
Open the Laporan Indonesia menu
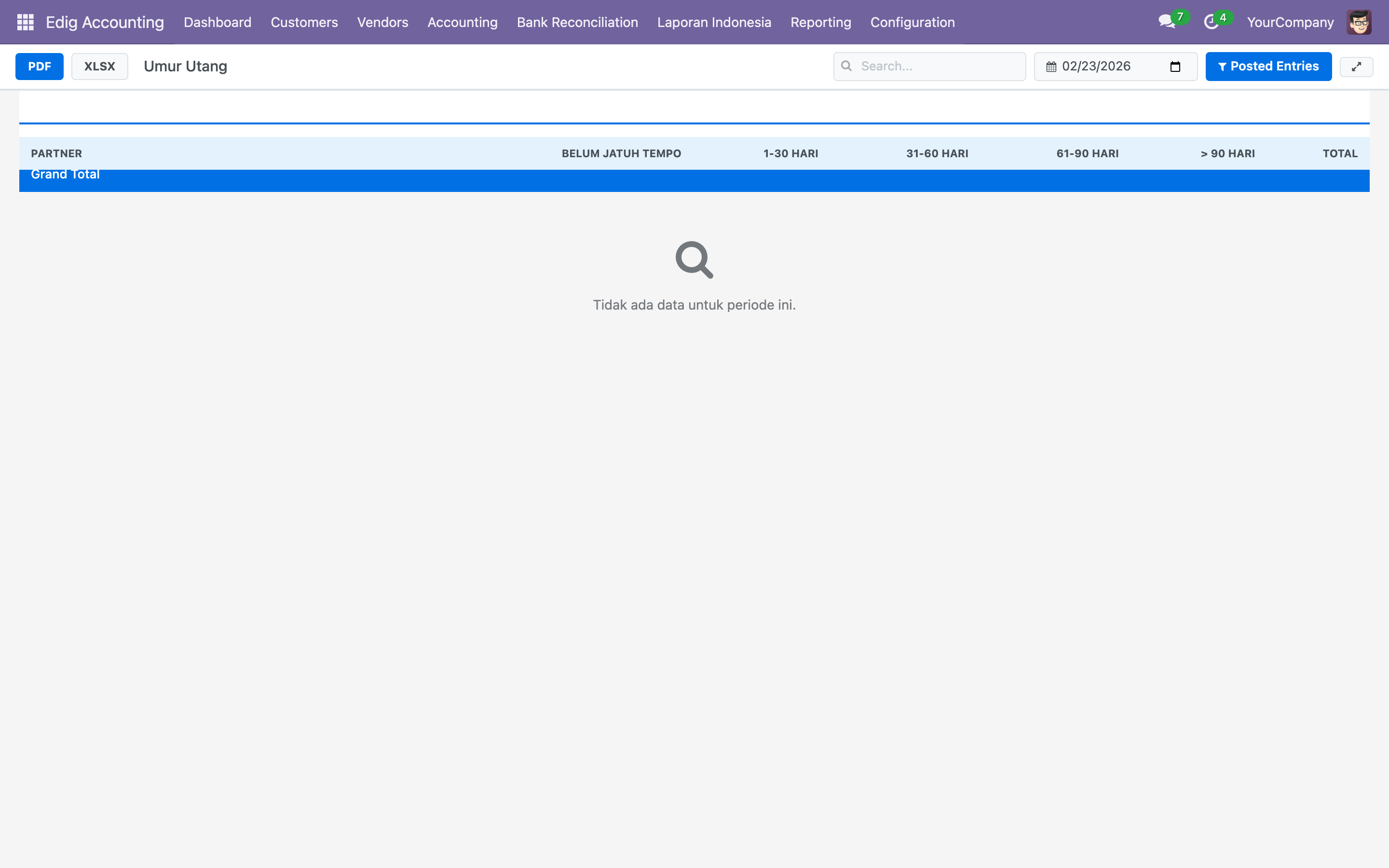[x=713, y=22]
